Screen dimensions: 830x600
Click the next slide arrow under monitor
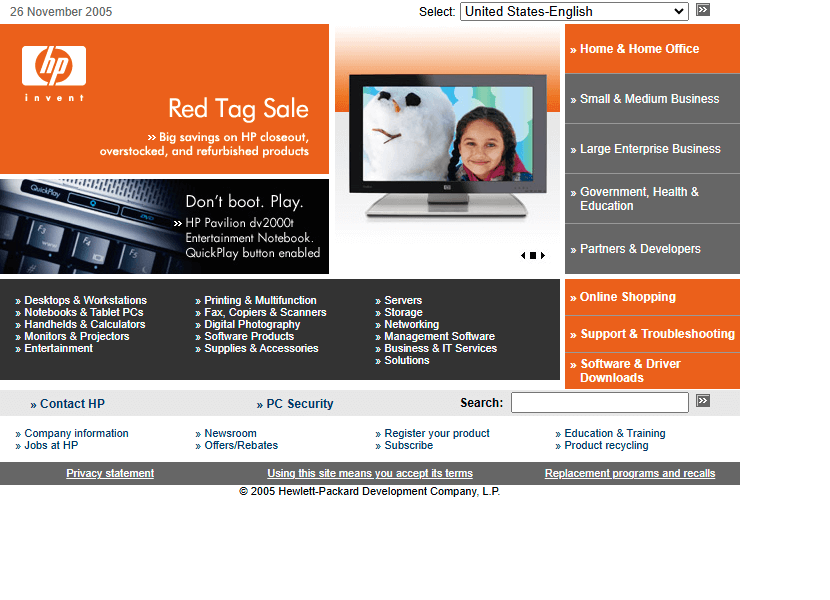pos(543,255)
